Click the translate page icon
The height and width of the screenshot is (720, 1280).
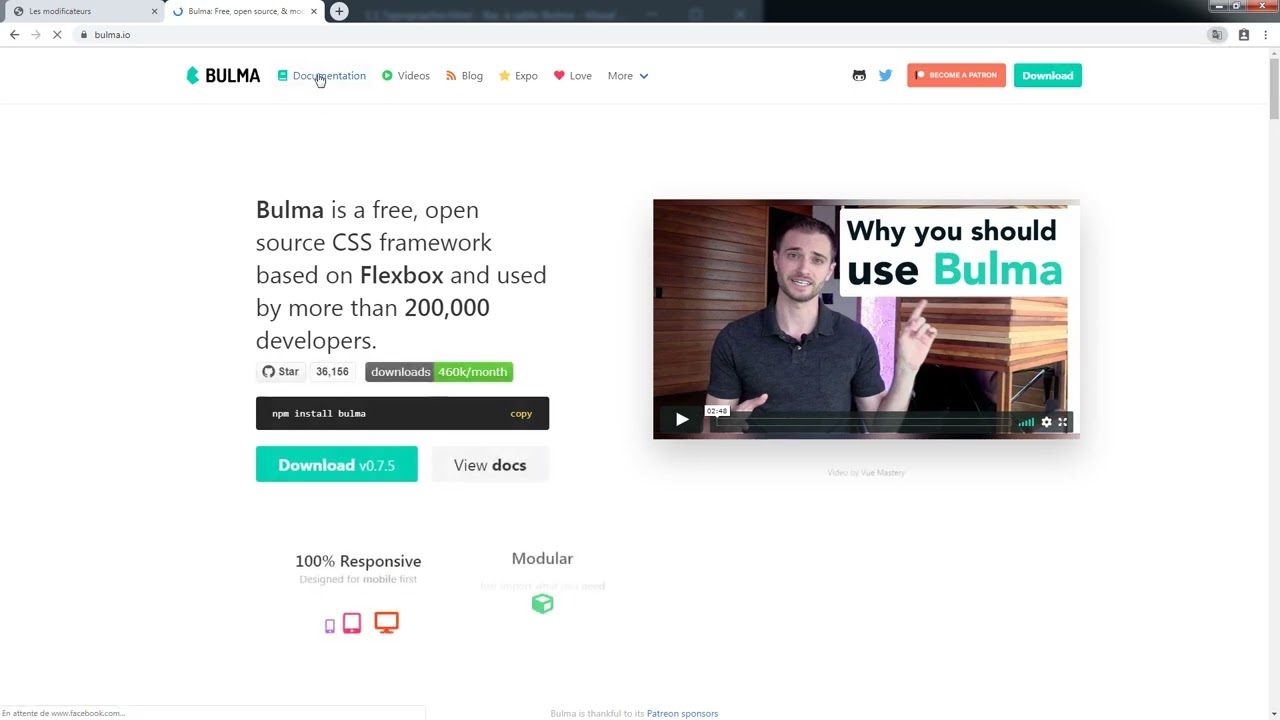1216,35
